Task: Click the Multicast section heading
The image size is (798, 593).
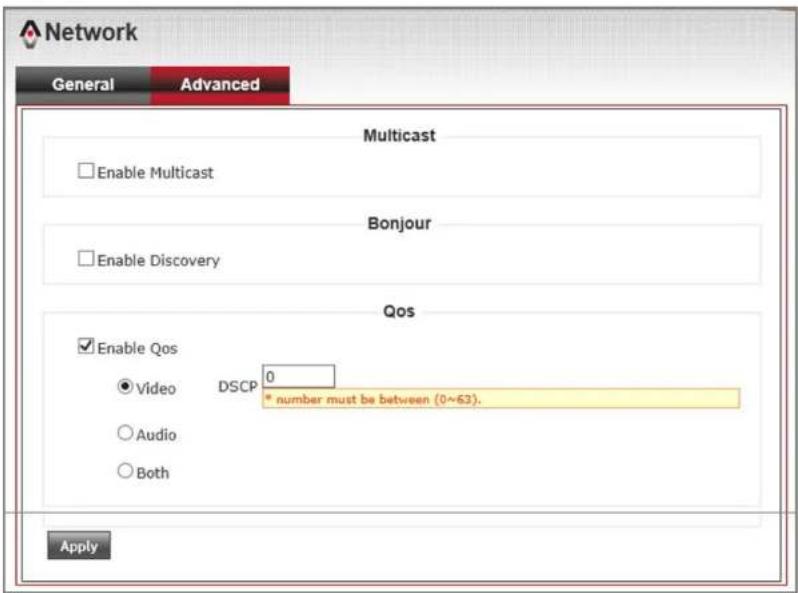Action: [400, 135]
